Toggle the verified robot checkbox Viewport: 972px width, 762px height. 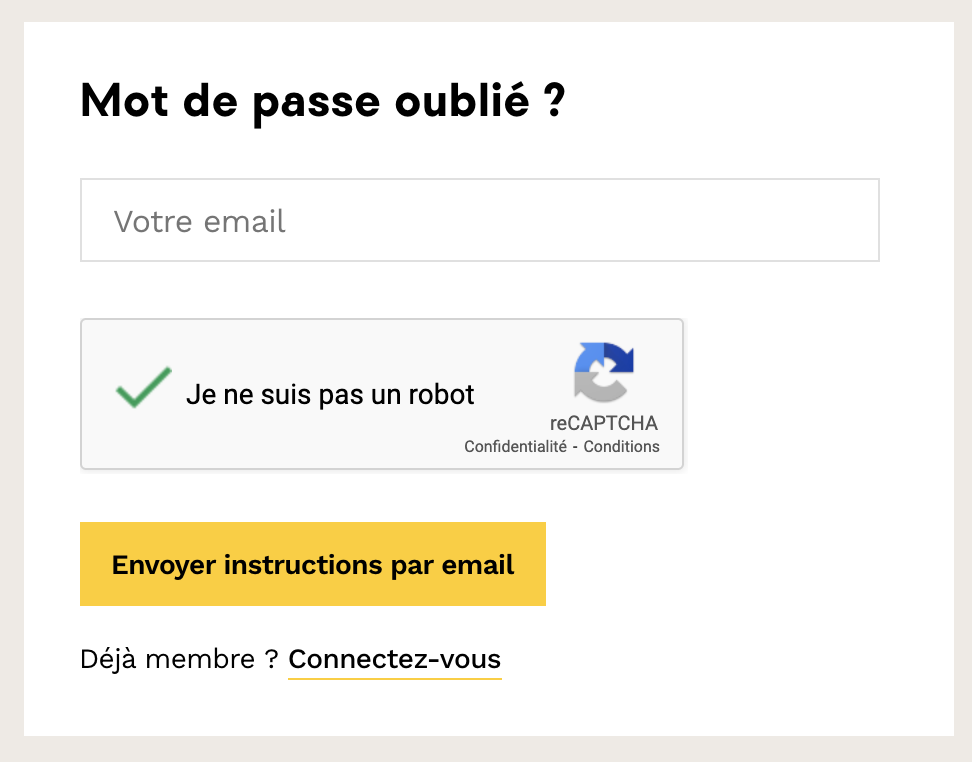[x=143, y=388]
